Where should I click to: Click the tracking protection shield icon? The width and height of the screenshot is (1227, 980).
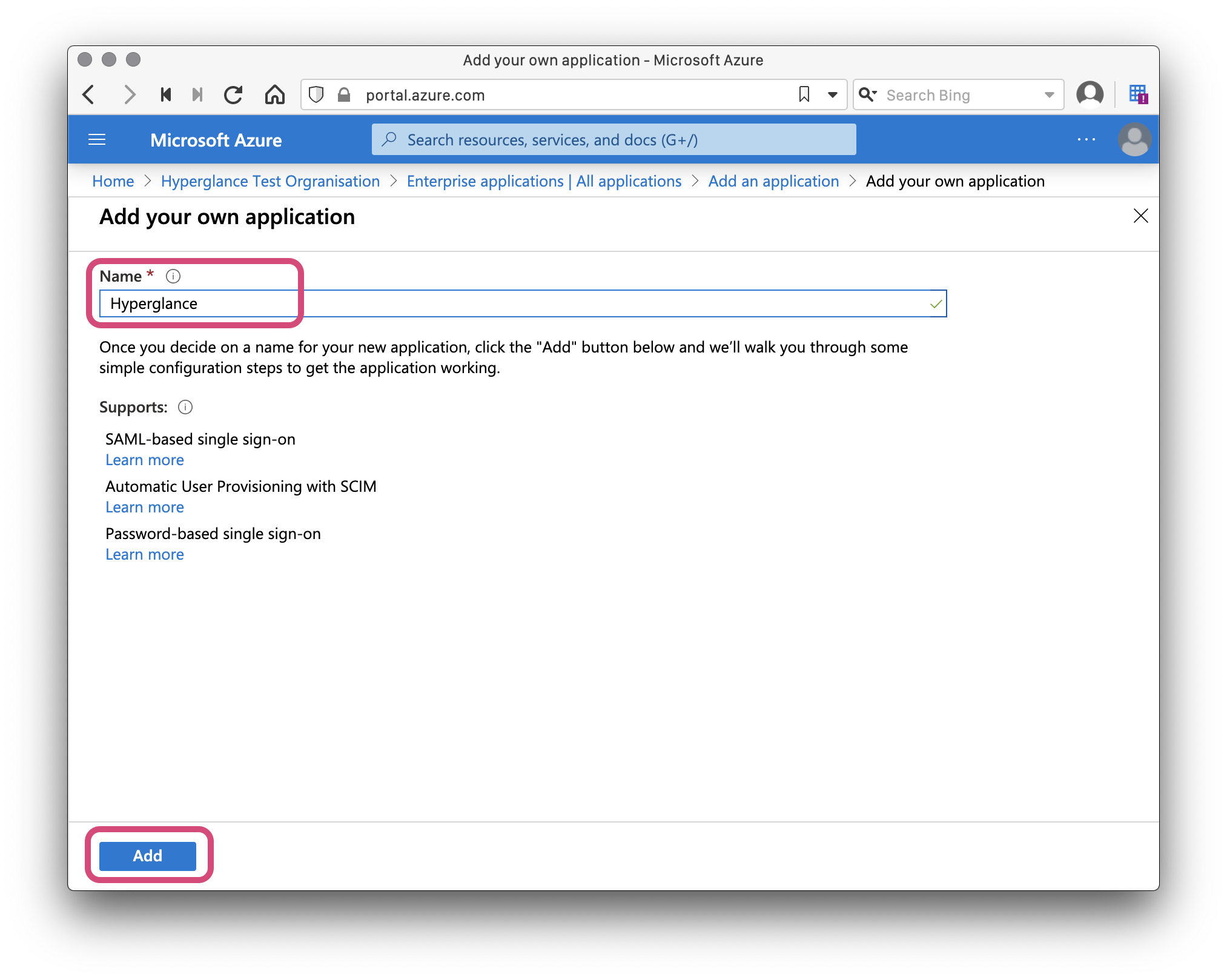tap(314, 94)
